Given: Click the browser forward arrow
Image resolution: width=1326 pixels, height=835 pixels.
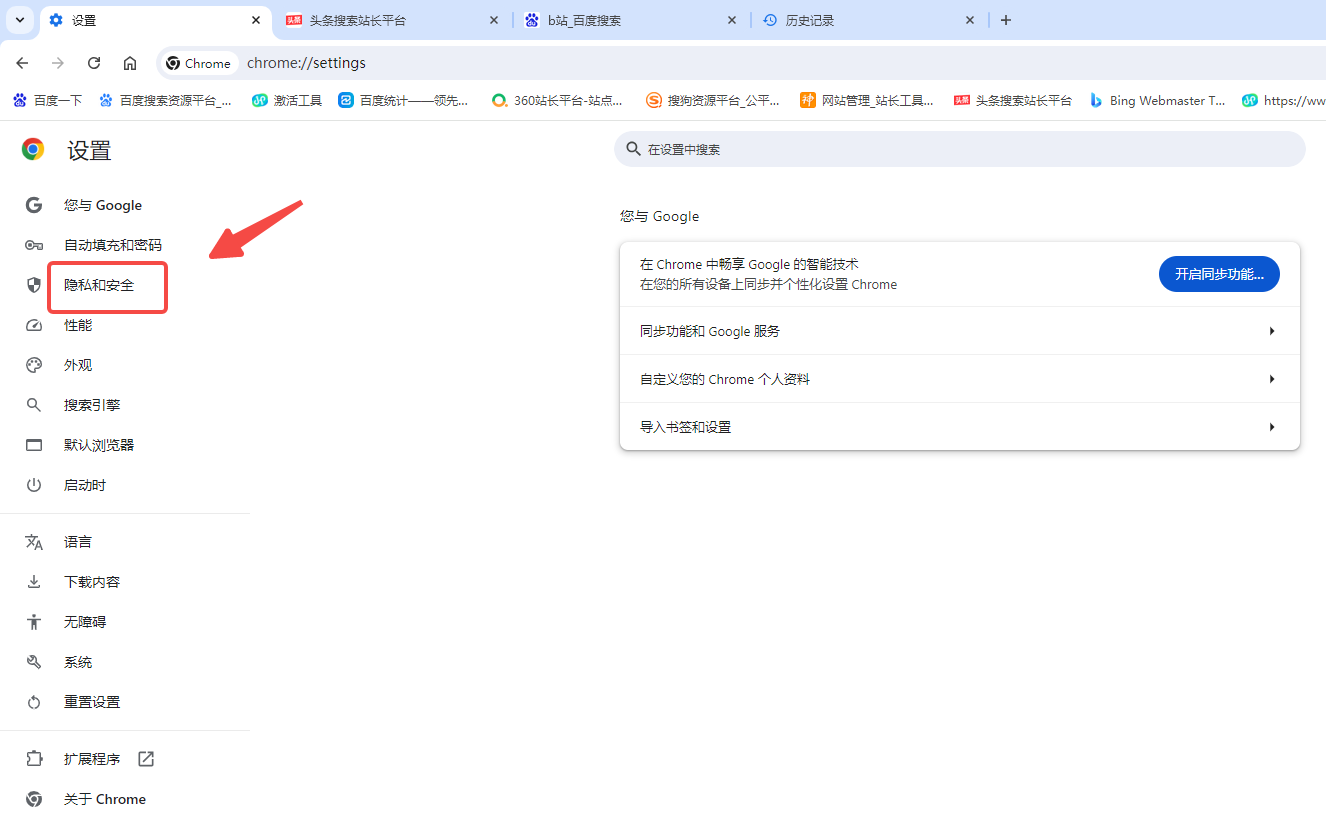Looking at the screenshot, I should [x=58, y=63].
